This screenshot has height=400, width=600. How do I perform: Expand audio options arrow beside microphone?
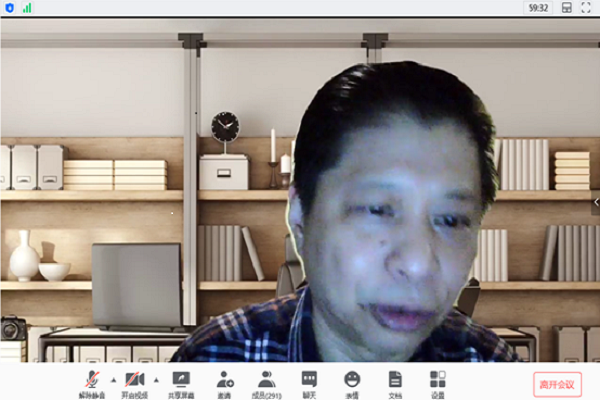pyautogui.click(x=111, y=381)
